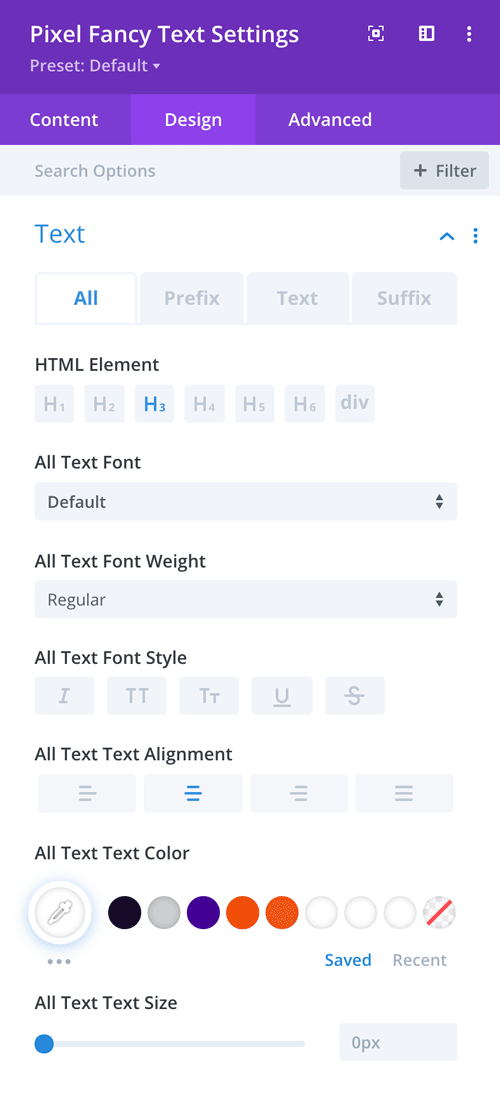
Task: Select the Prefix text tab
Action: (x=192, y=298)
